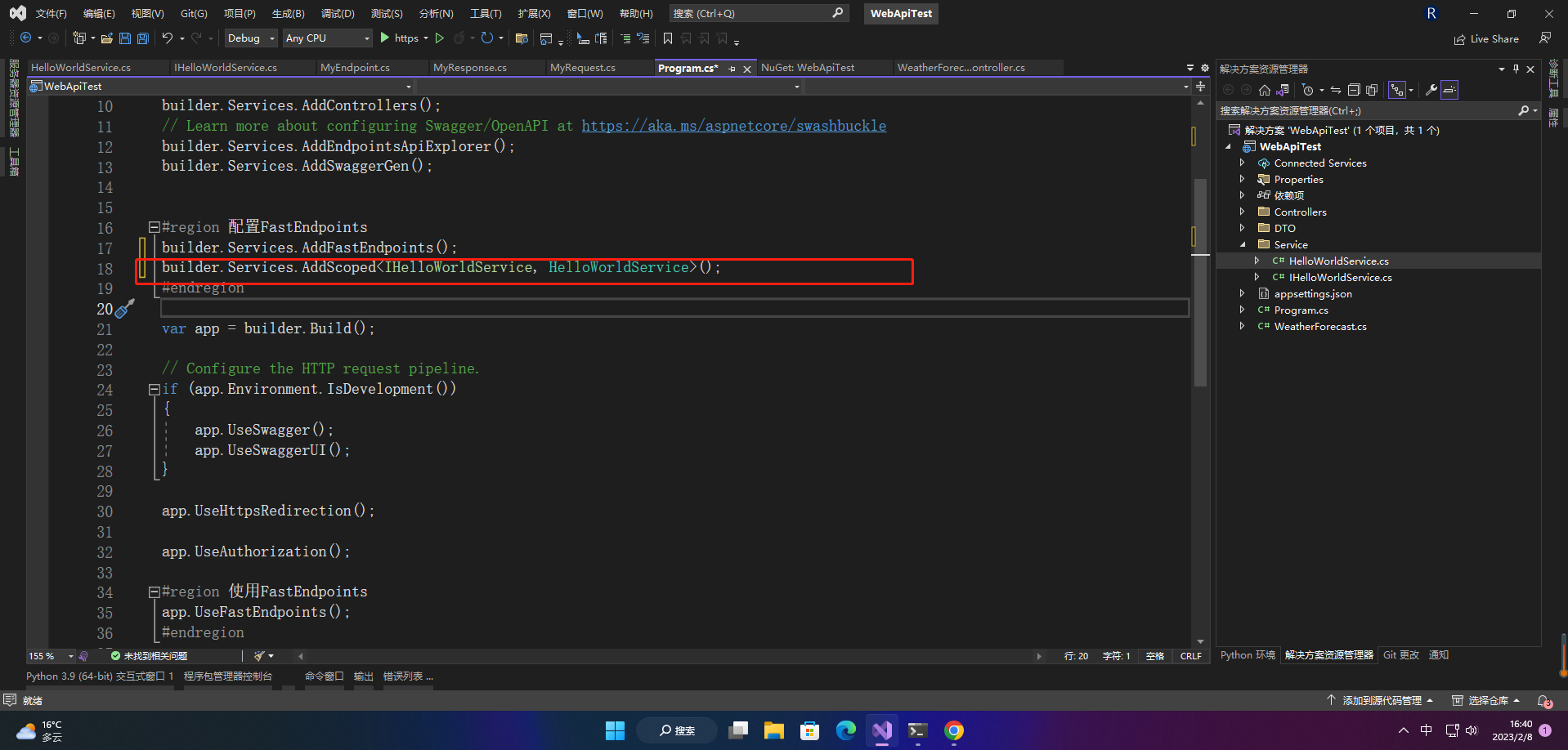
Task: Save the current file with the single-disk icon
Action: [x=125, y=38]
